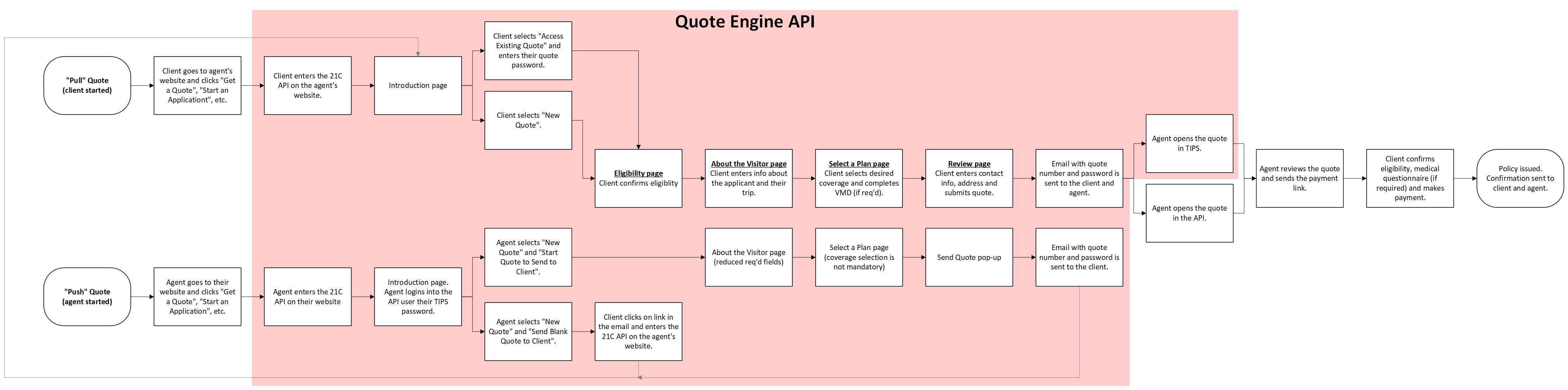Click the Introduction page box
1568x390 pixels.
click(x=418, y=85)
